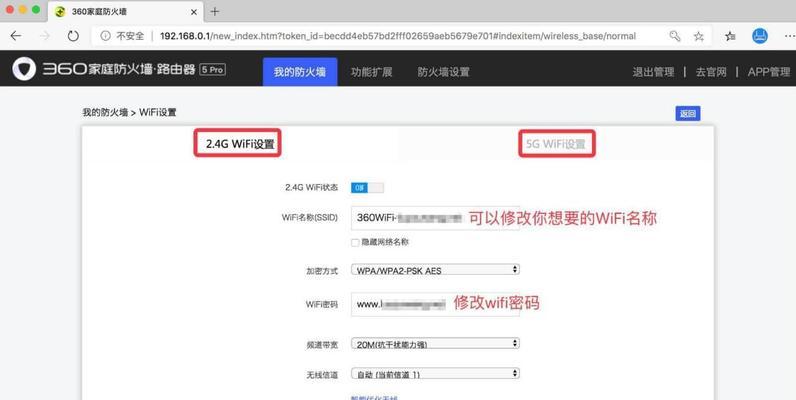Viewport: 796px width, 400px height.
Task: Click the not-secure info icon in address bar
Action: [x=105, y=36]
